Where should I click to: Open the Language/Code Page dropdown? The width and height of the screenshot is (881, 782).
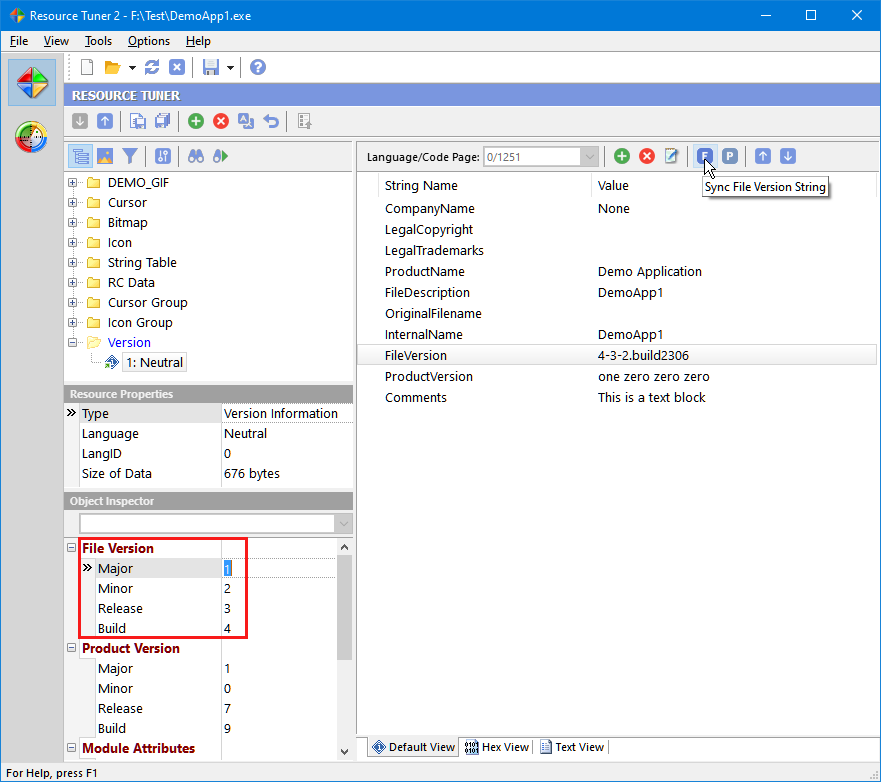tap(590, 156)
